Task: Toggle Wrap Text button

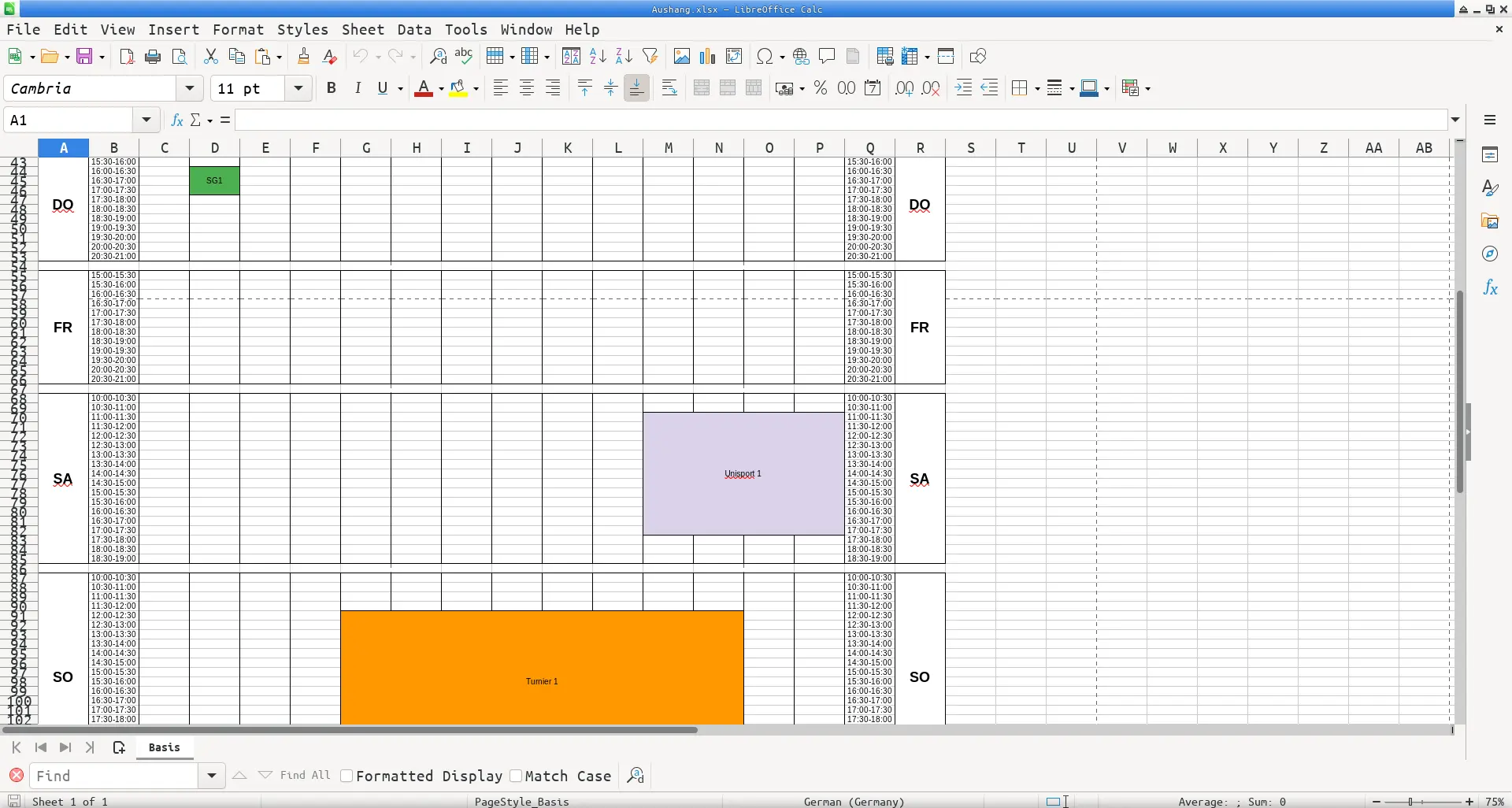Action: point(669,88)
